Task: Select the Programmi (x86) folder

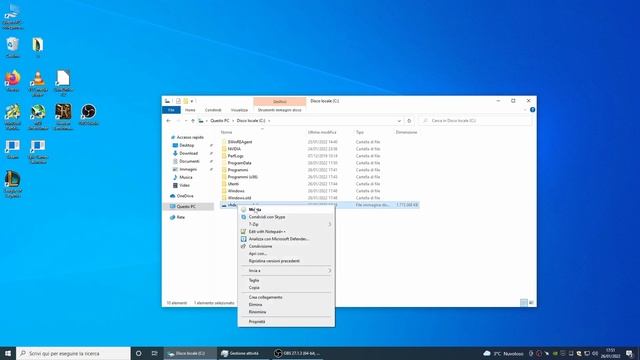Action: coord(242,177)
